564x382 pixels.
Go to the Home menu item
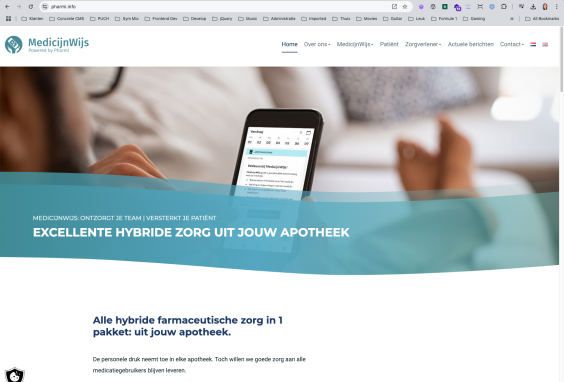(290, 44)
